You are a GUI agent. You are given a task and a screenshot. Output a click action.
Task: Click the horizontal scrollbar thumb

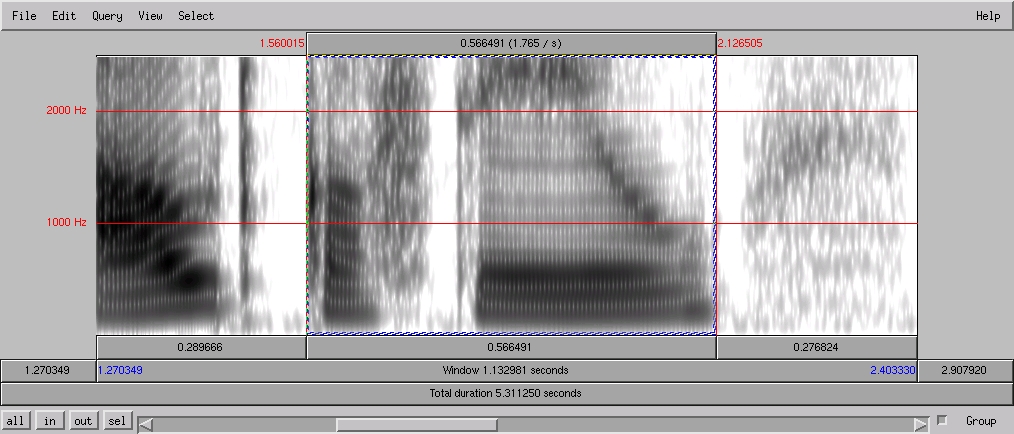(x=416, y=425)
